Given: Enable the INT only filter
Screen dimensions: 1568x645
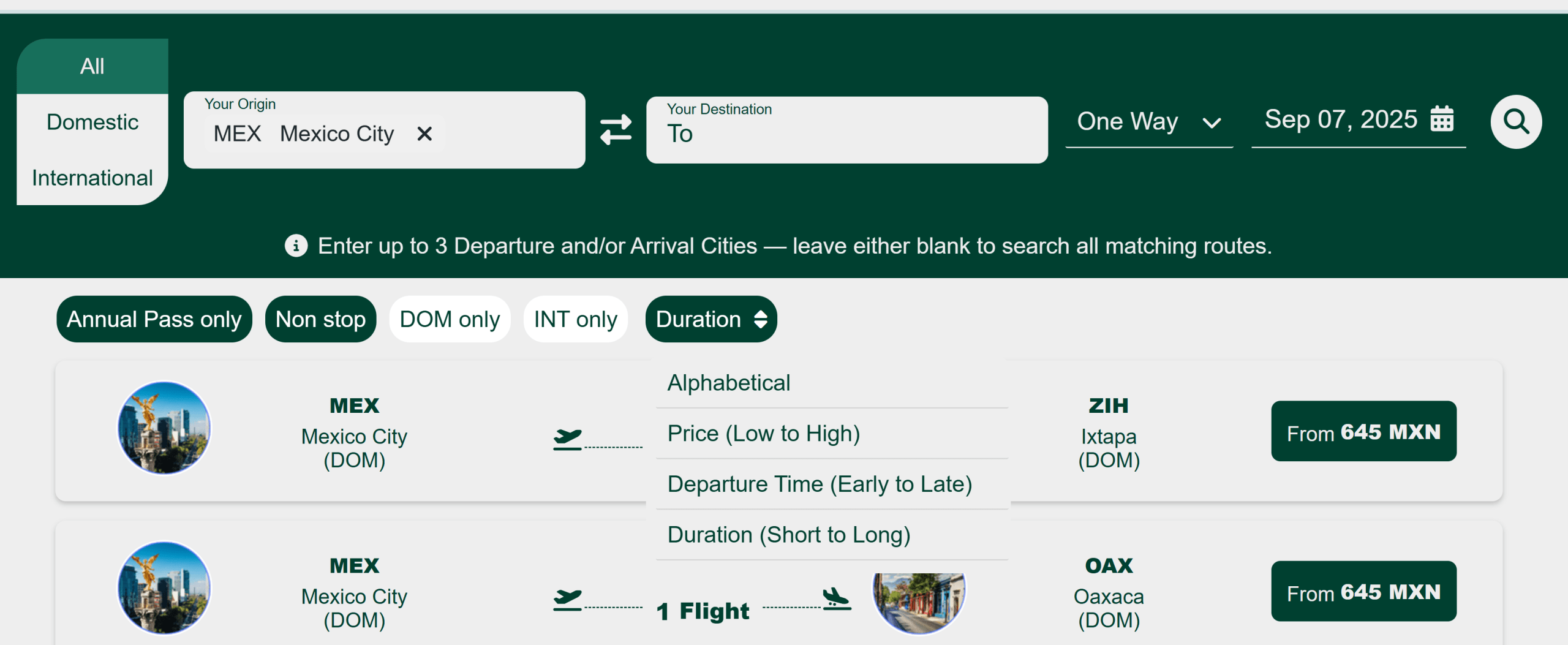Looking at the screenshot, I should [575, 319].
